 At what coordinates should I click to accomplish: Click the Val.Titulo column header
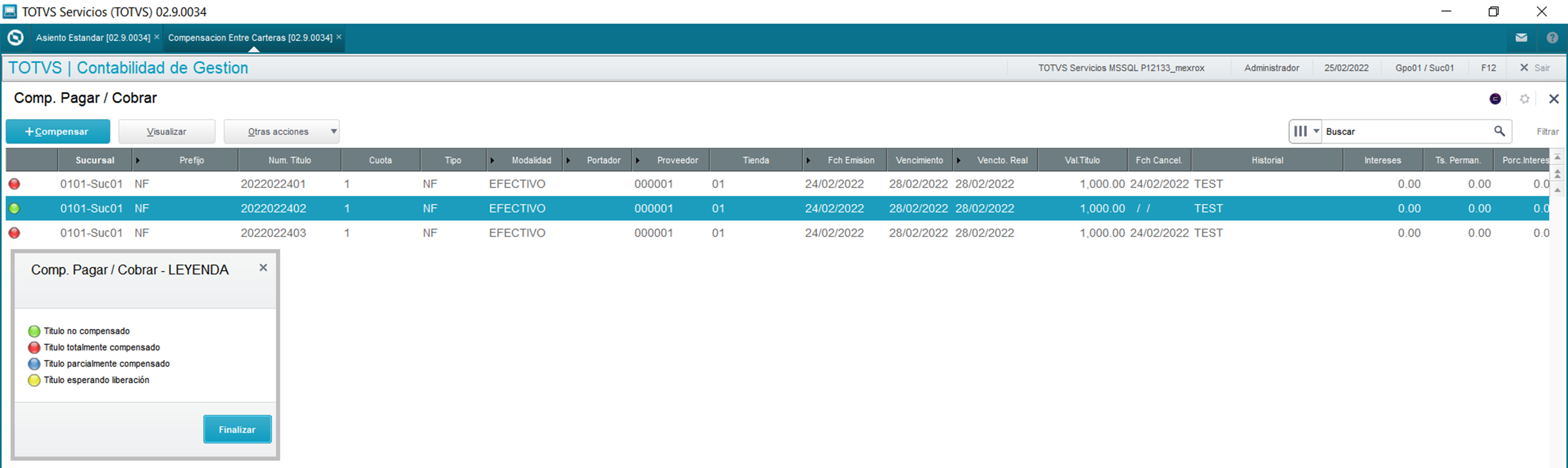coord(1082,160)
